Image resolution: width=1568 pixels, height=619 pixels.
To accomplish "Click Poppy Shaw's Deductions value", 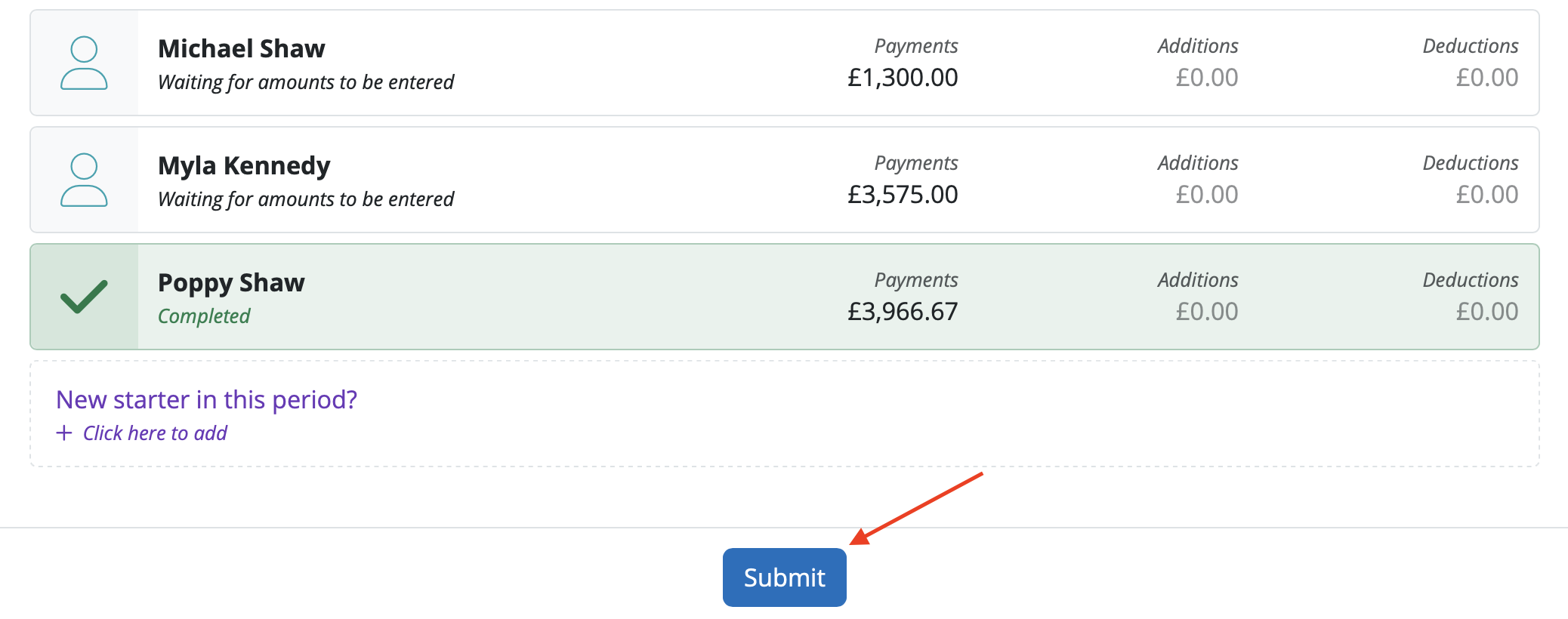I will [x=1487, y=312].
